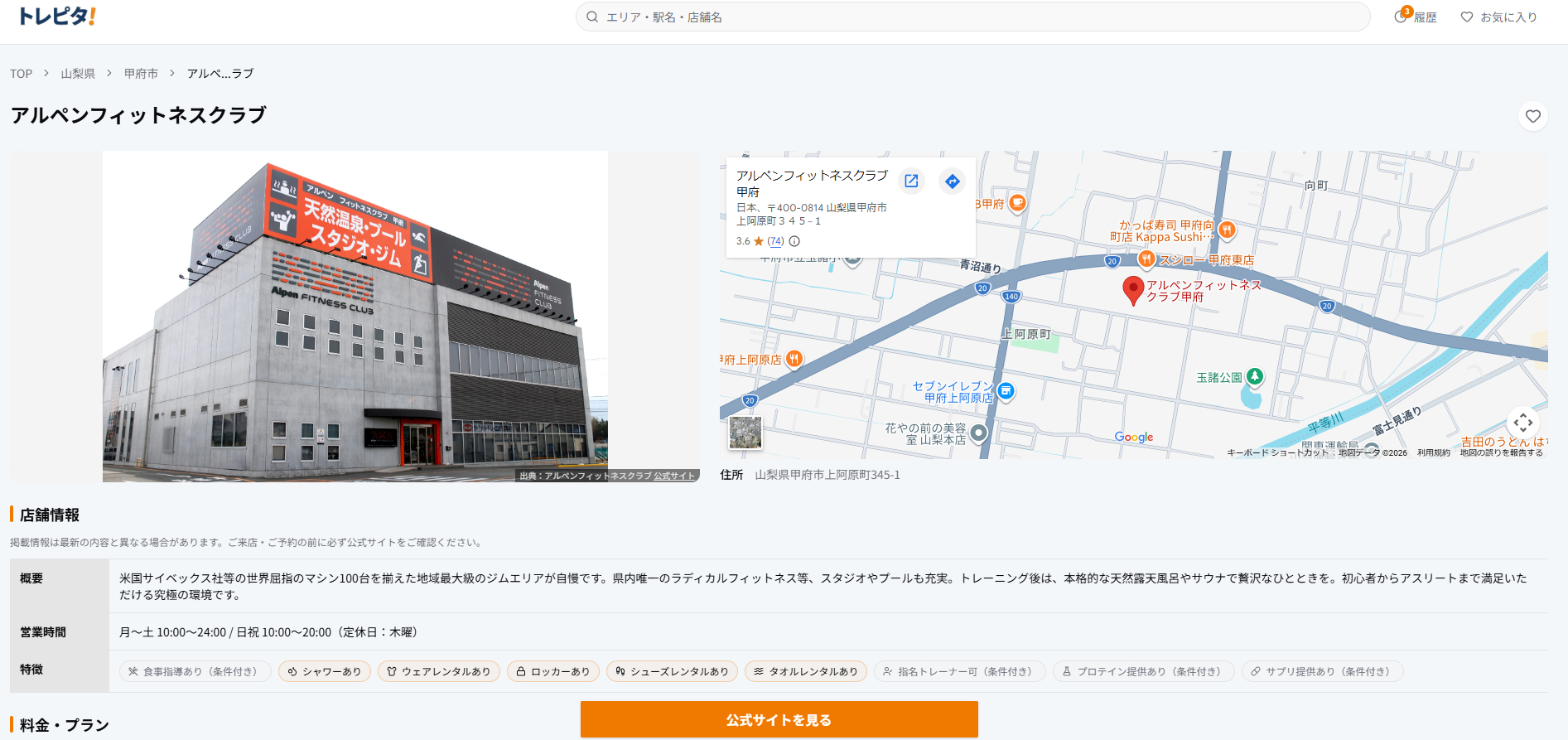Go to TOP breadcrumb
Screen dimensions: 1568x740
[22, 74]
